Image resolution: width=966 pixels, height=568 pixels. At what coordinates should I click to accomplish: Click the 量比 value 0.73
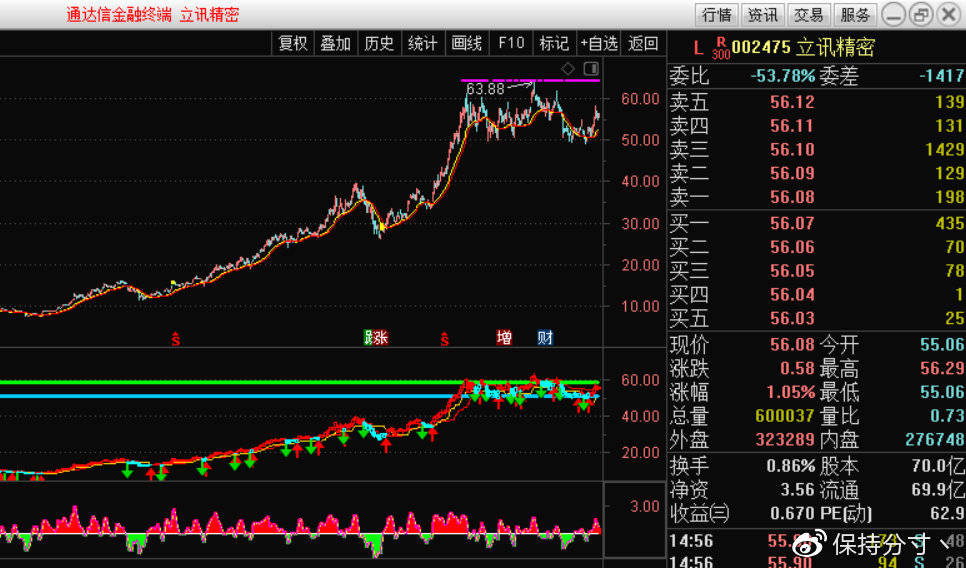(x=948, y=416)
